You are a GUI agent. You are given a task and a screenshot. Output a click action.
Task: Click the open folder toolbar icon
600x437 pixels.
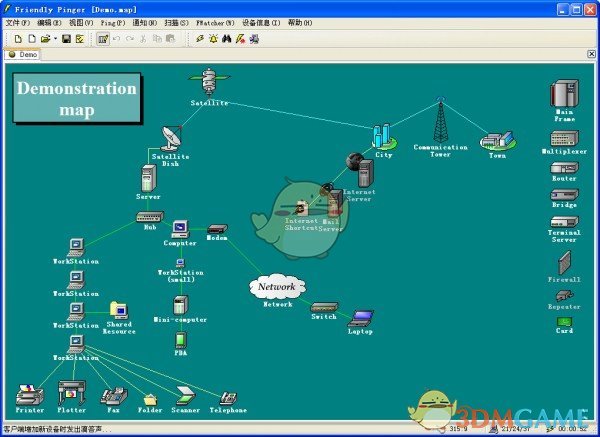[x=46, y=39]
